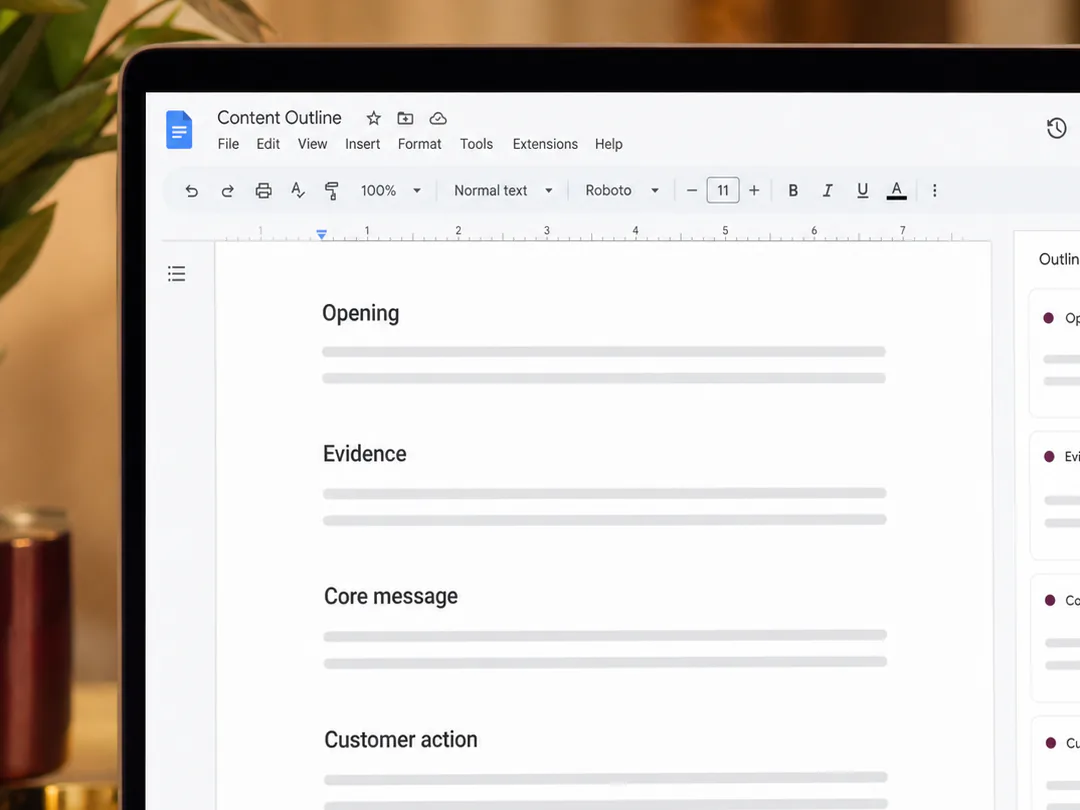This screenshot has height=810, width=1080.
Task: Open the Extensions menu
Action: [545, 144]
